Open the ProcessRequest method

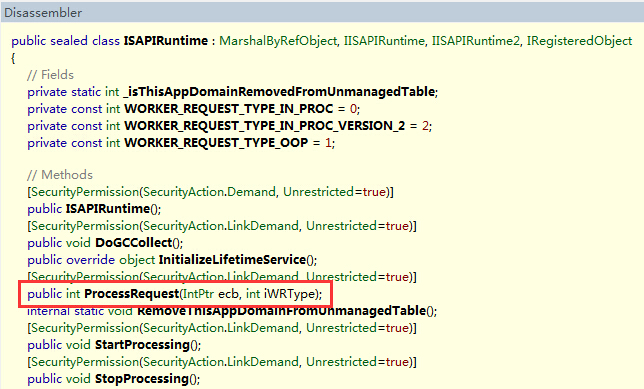pos(131,294)
